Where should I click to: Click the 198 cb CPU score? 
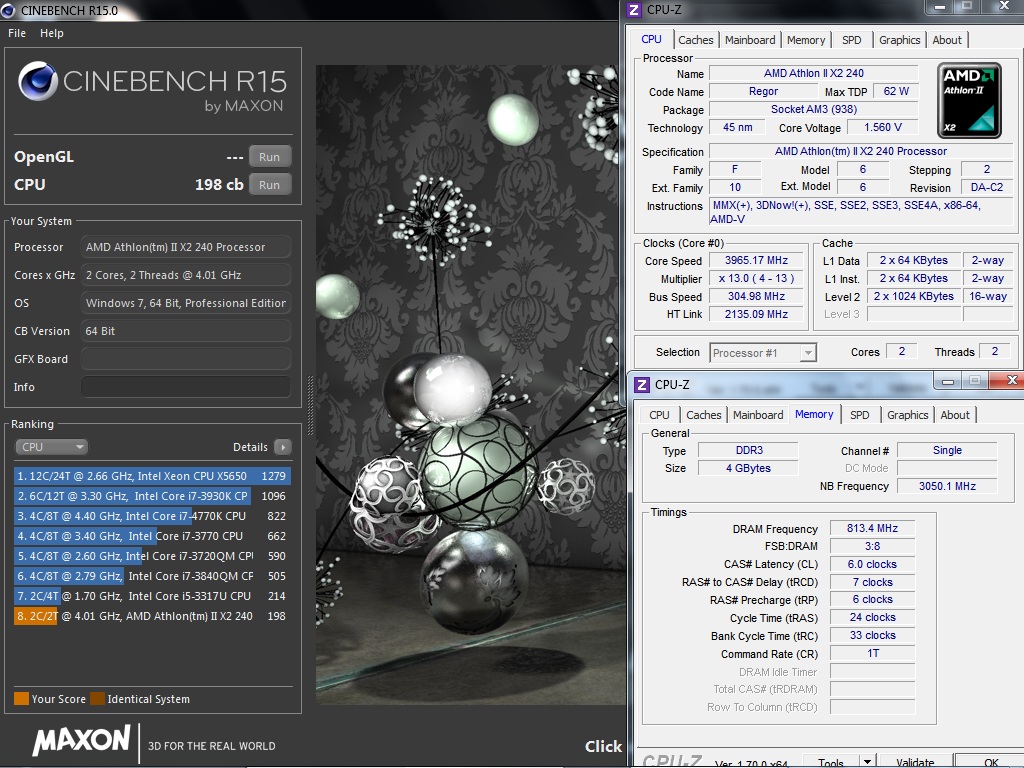coord(219,184)
